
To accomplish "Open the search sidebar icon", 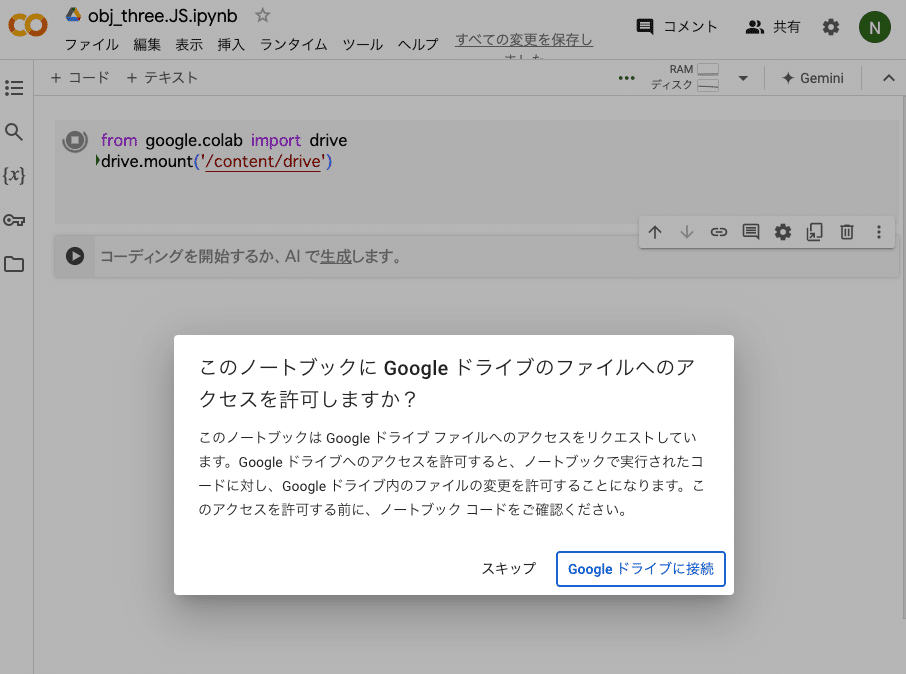I will point(14,132).
